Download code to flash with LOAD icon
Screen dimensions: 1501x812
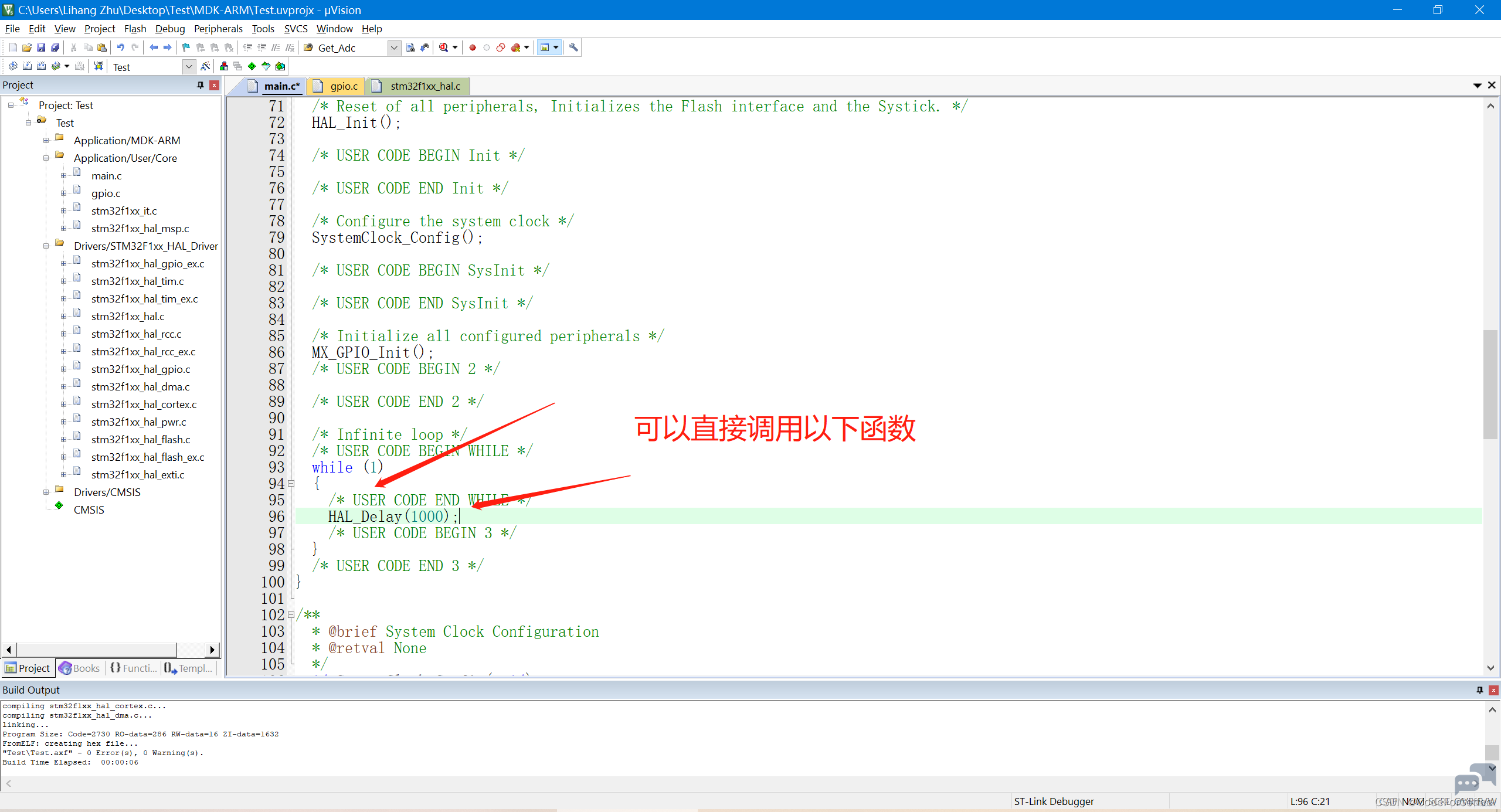[99, 66]
